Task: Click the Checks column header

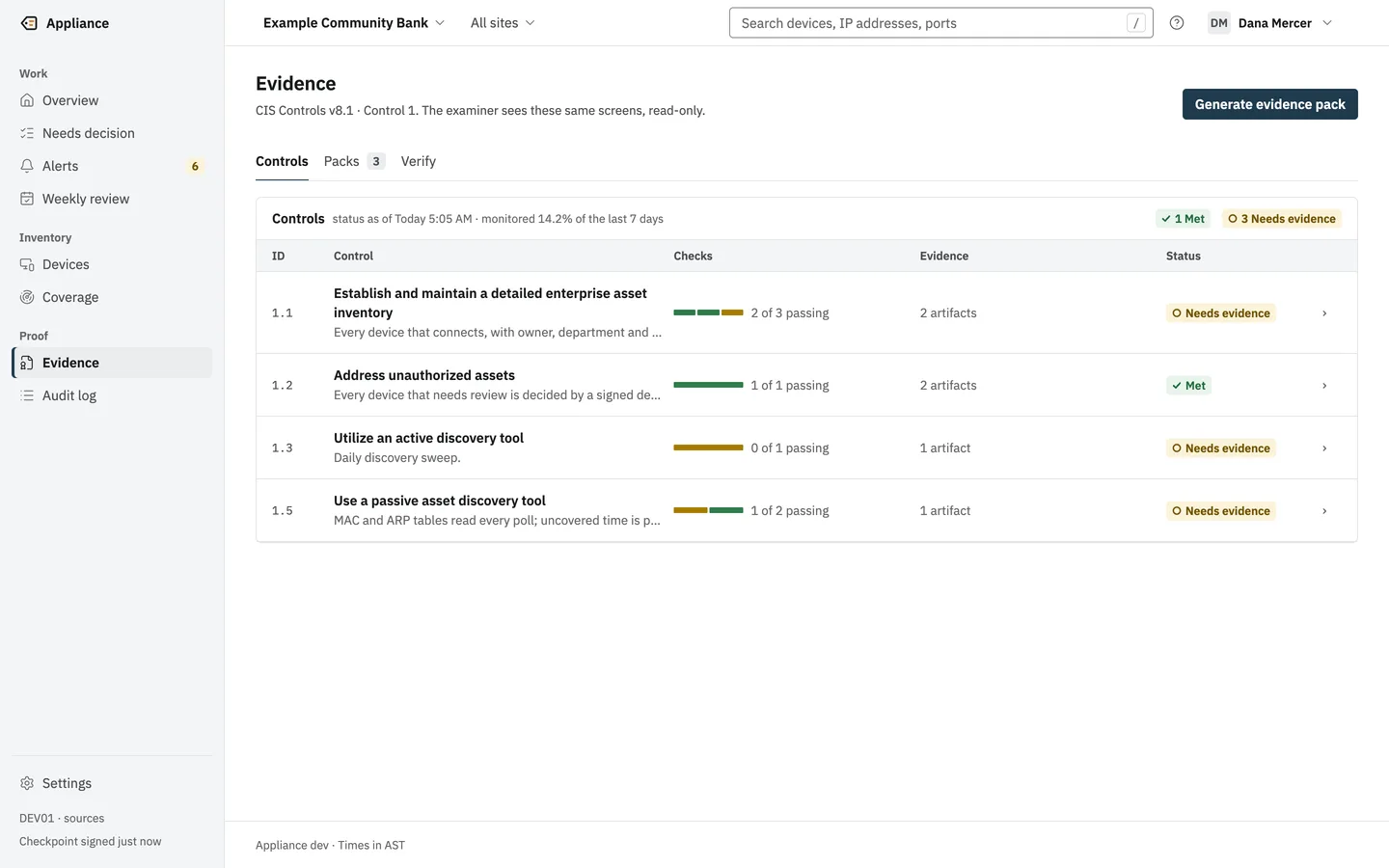Action: click(693, 256)
